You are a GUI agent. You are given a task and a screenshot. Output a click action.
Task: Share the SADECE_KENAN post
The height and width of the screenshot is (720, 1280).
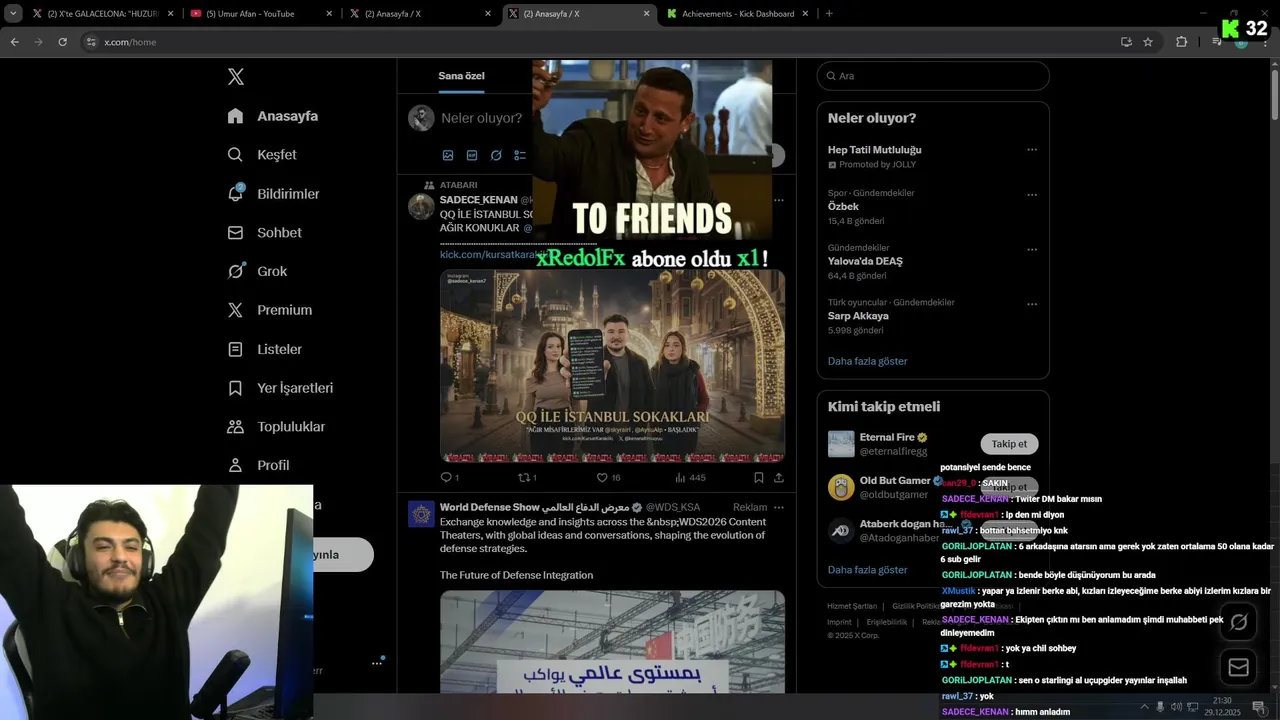pyautogui.click(x=778, y=478)
